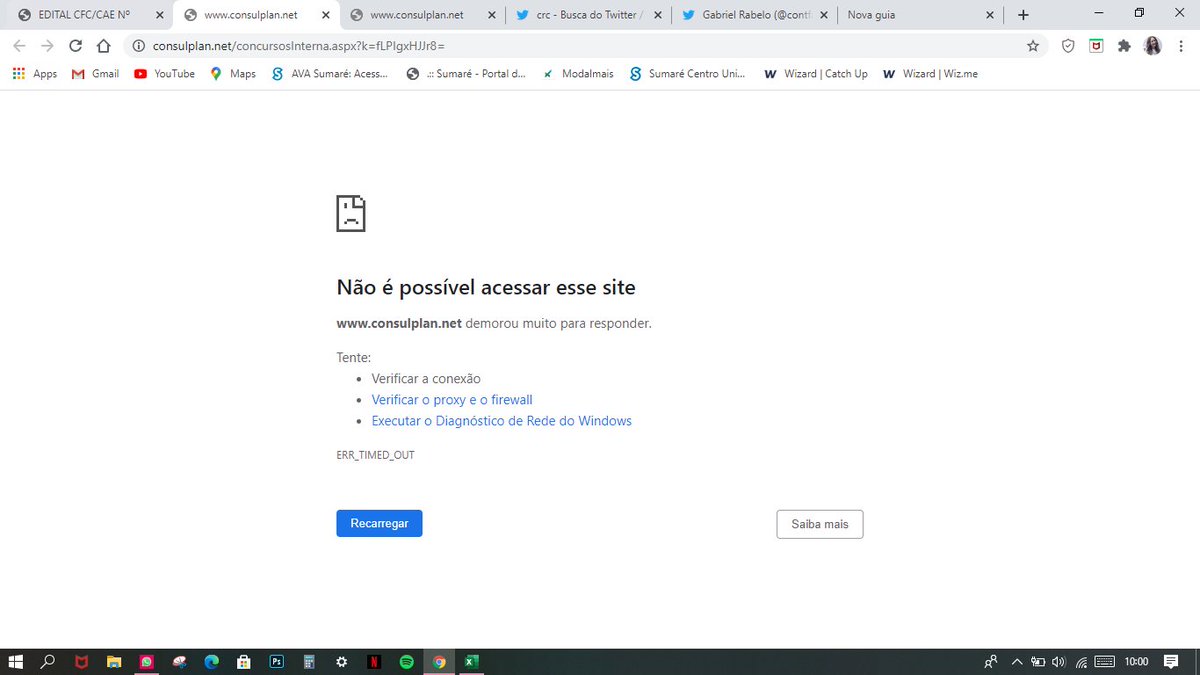1200x675 pixels.
Task: Bookmark this page with the star icon
Action: (1033, 46)
